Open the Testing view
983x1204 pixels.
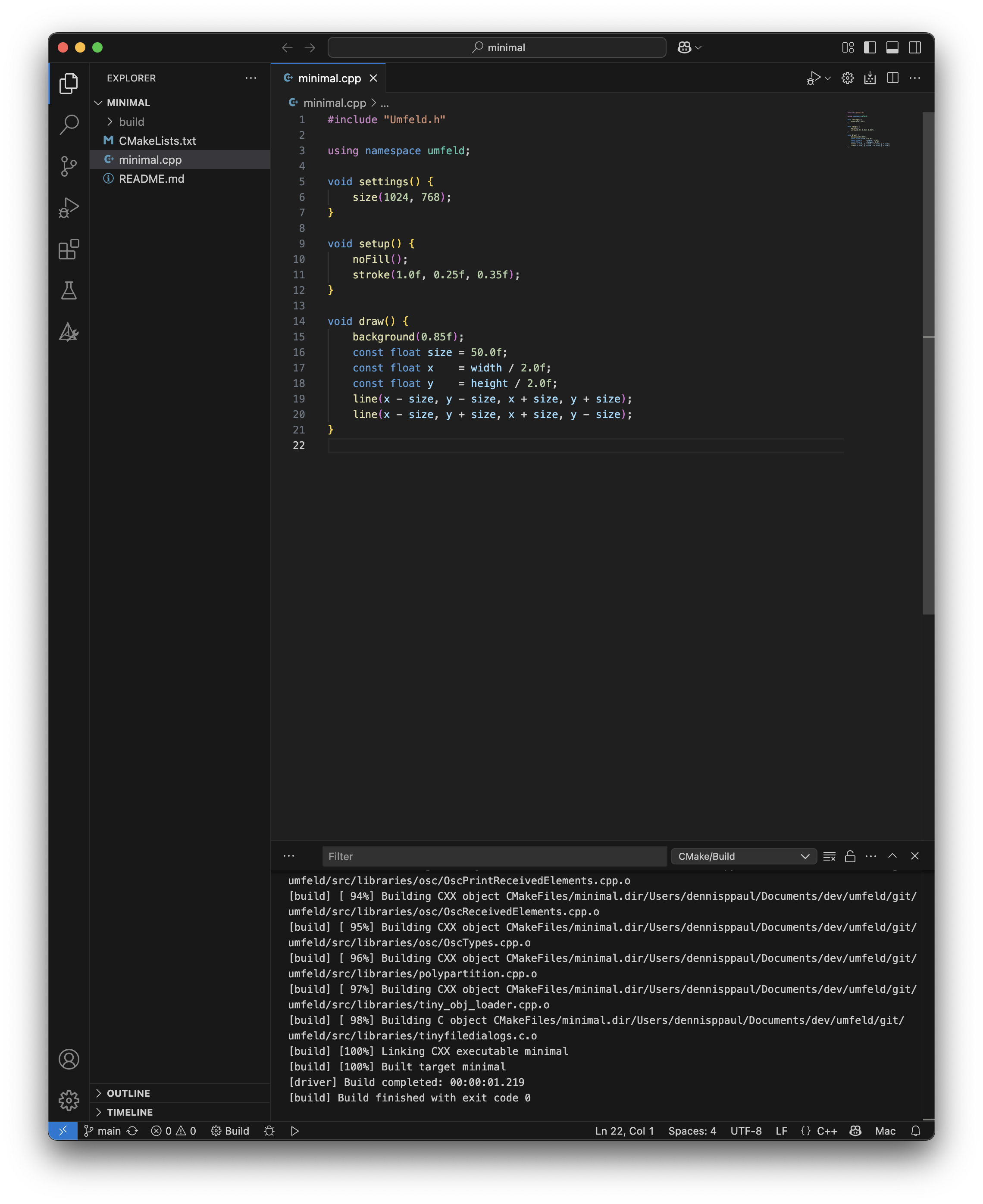coord(69,291)
